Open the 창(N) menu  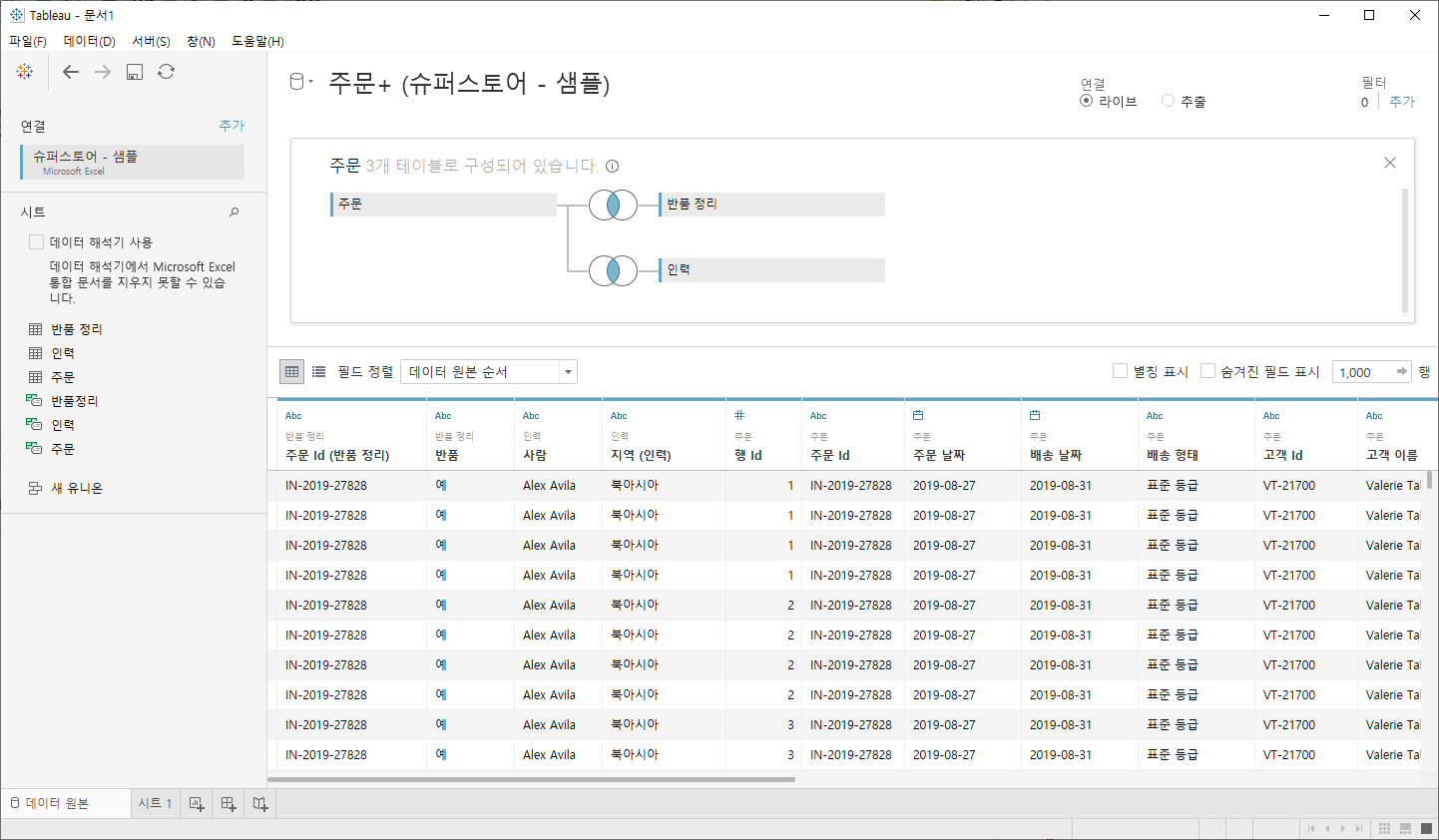tap(201, 41)
